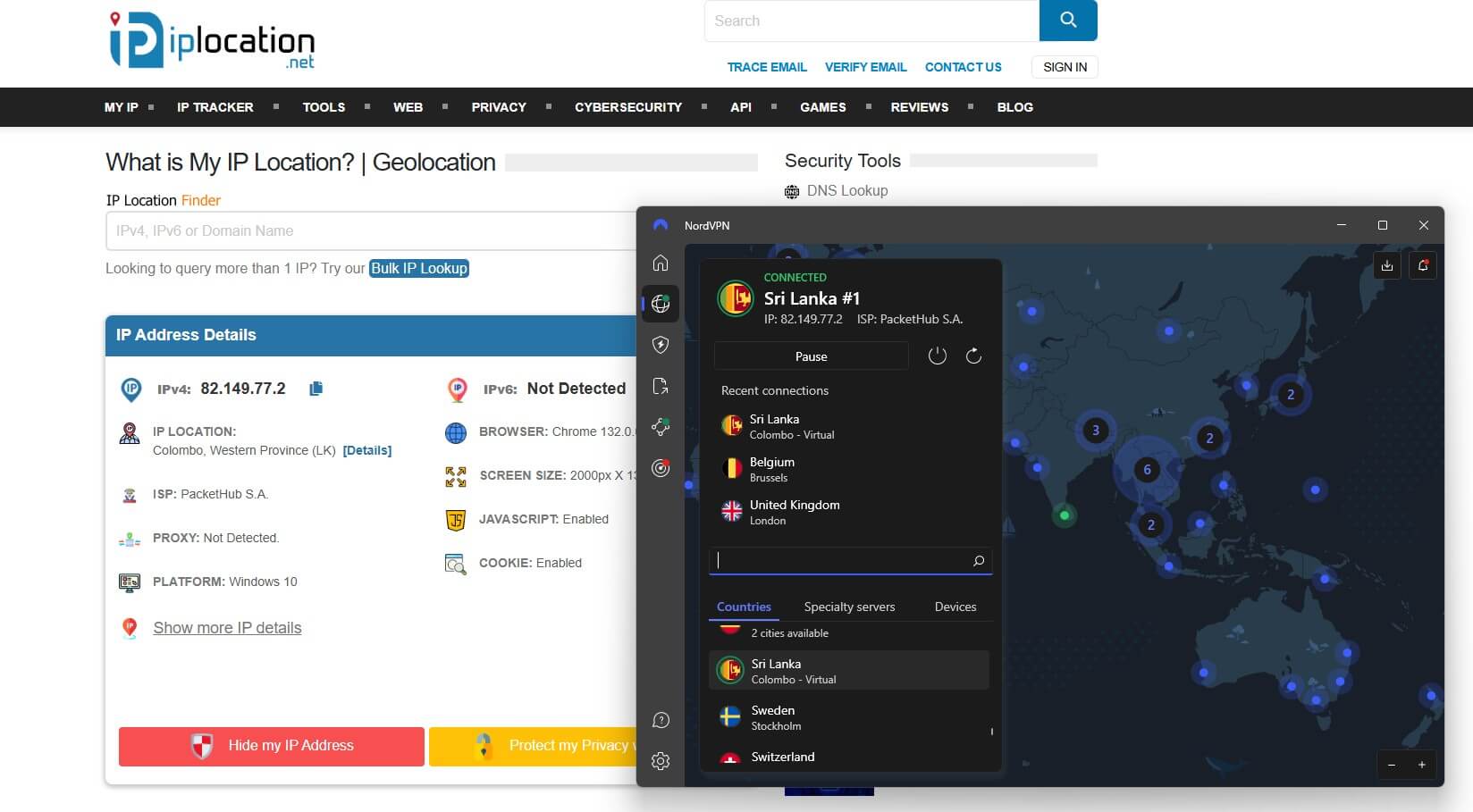The width and height of the screenshot is (1473, 812).
Task: Copy IPv4 address with the copy icon
Action: 316,389
